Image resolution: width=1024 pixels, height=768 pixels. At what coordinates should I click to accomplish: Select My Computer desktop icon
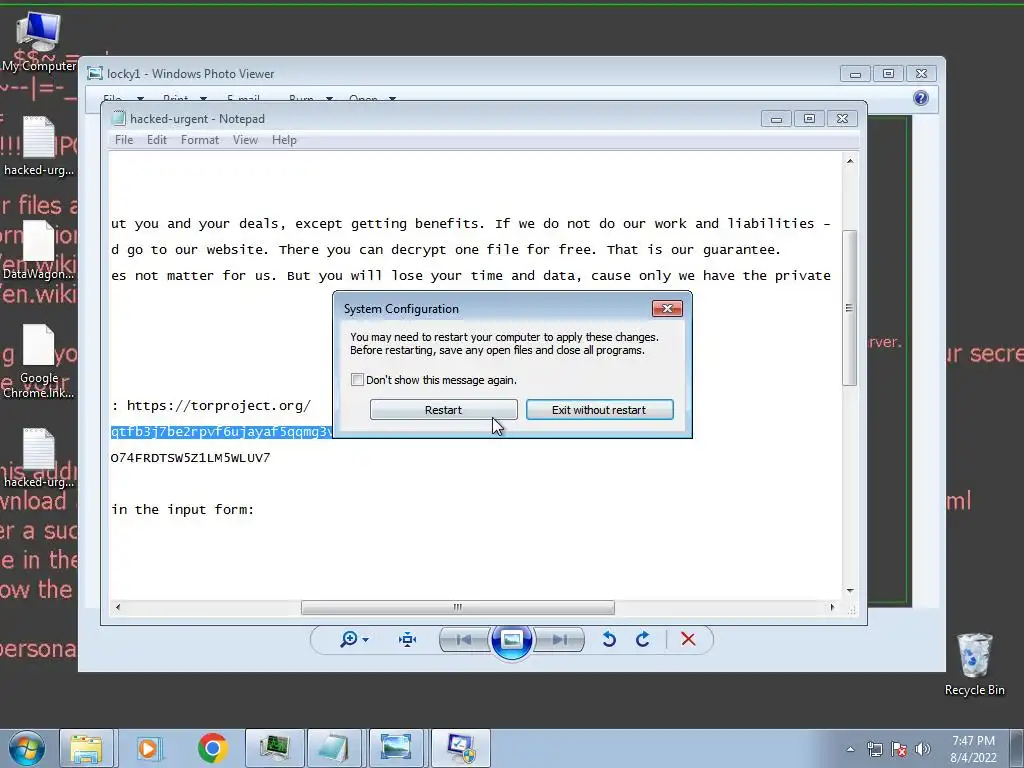pyautogui.click(x=39, y=41)
